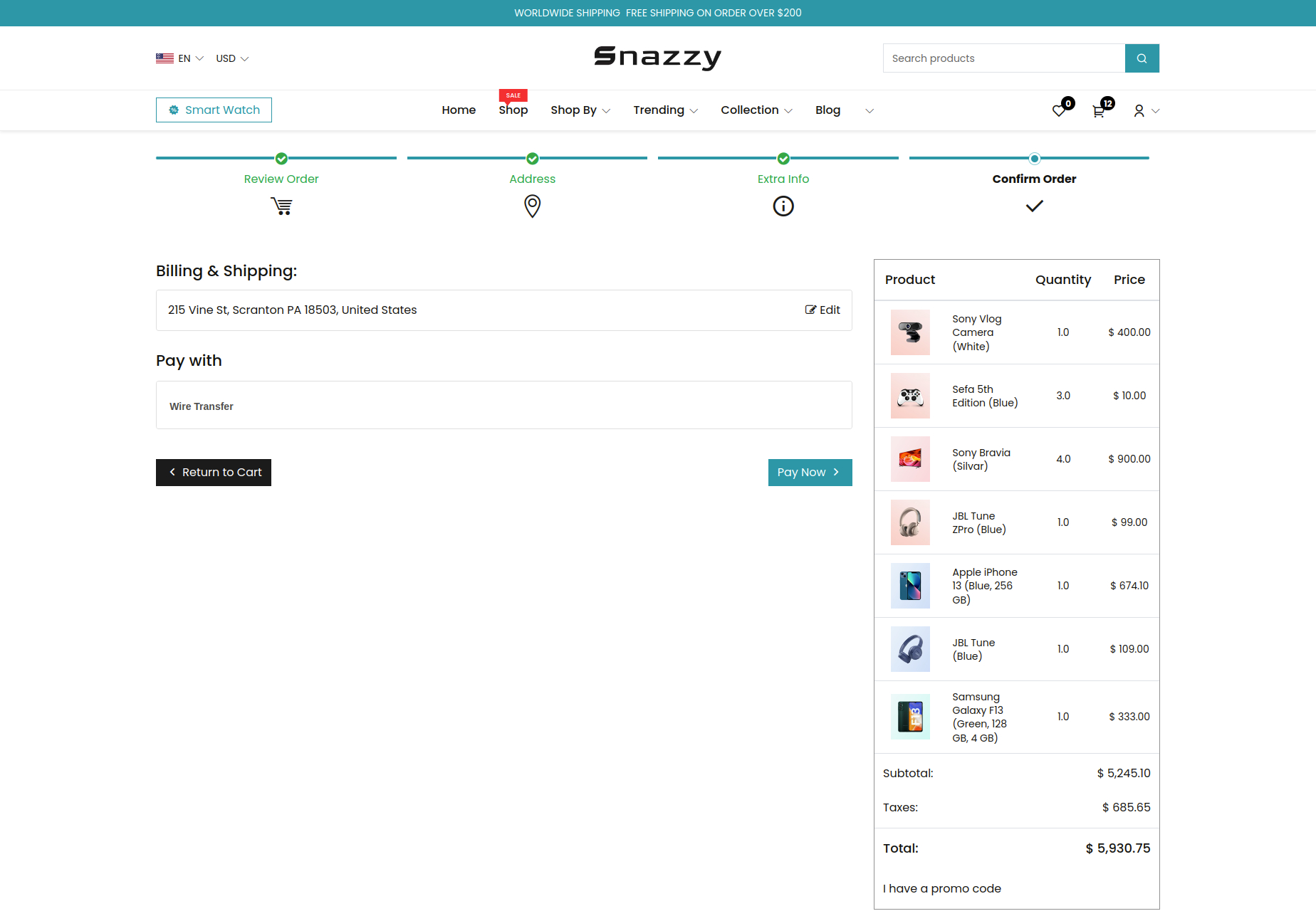Click the Extra Info green check marker
The height and width of the screenshot is (916, 1316).
click(783, 159)
